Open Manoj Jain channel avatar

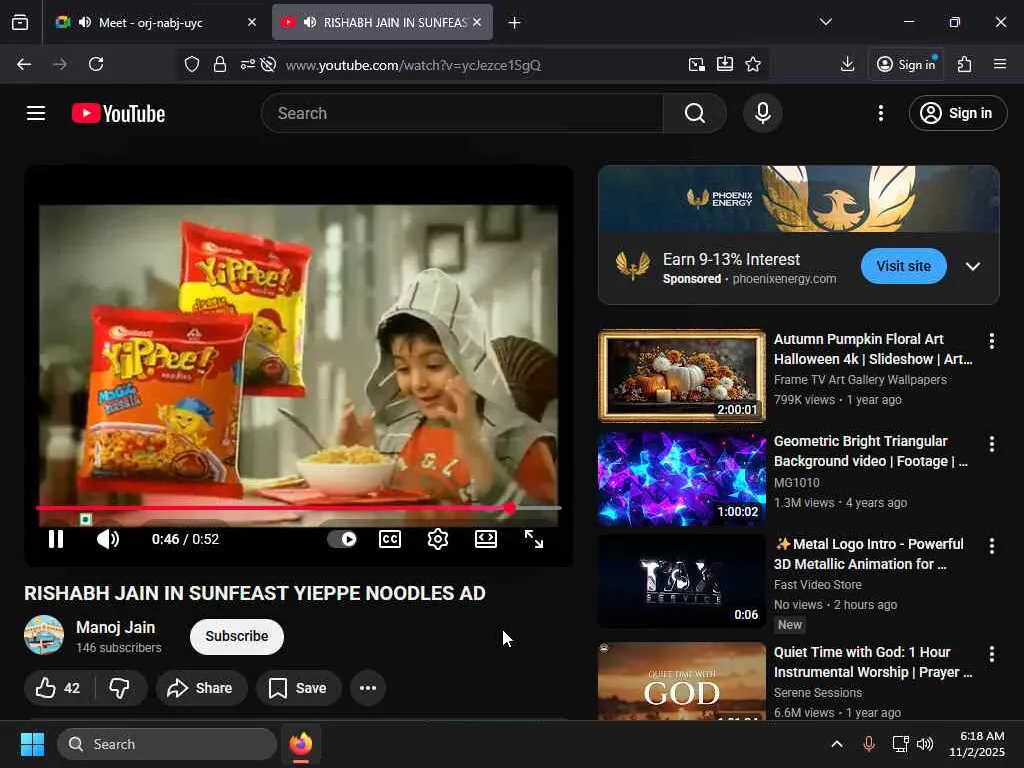pyautogui.click(x=44, y=635)
